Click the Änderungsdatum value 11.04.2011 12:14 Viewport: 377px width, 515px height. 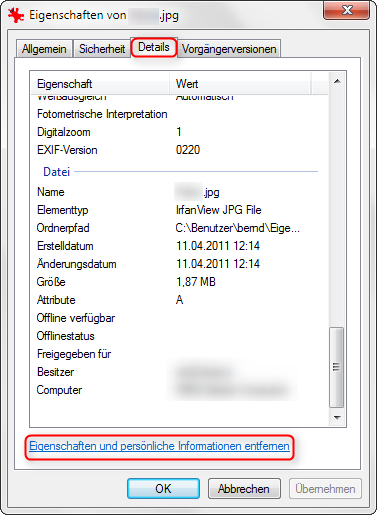click(x=218, y=264)
